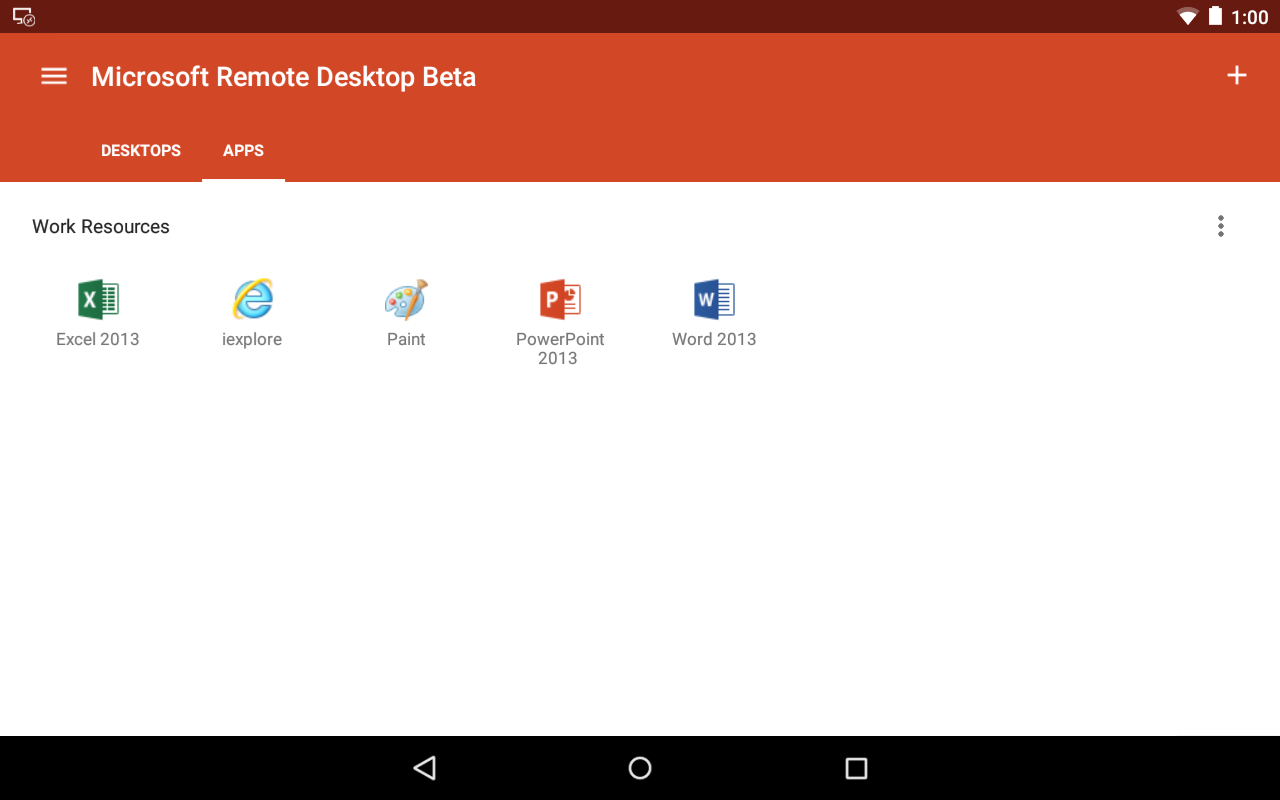Click the Microsoft Remote Desktop Beta title
The height and width of the screenshot is (800, 1280).
(x=284, y=77)
